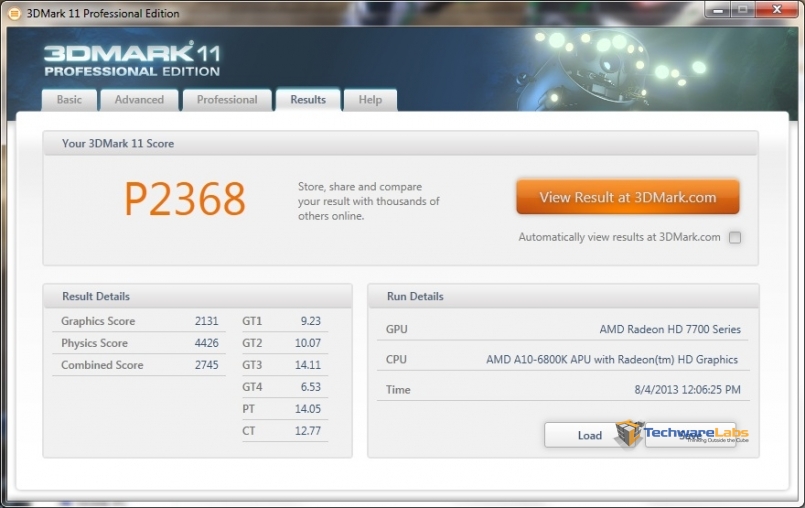The width and height of the screenshot is (805, 508).
Task: Click the GT4 value 6.53
Action: (x=311, y=387)
